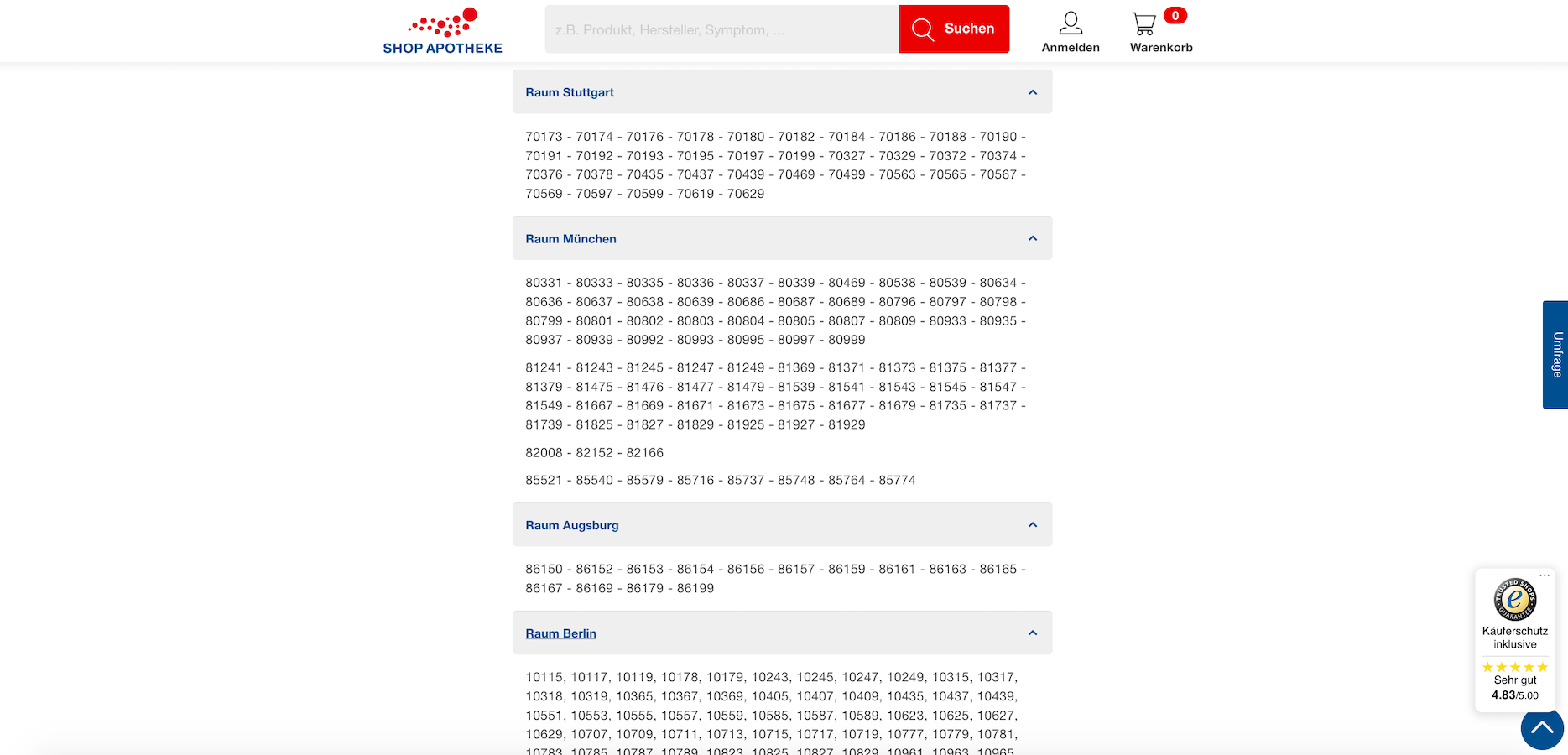Open the Trusted Shops widget three-dot menu
This screenshot has height=755, width=1568.
[1545, 575]
